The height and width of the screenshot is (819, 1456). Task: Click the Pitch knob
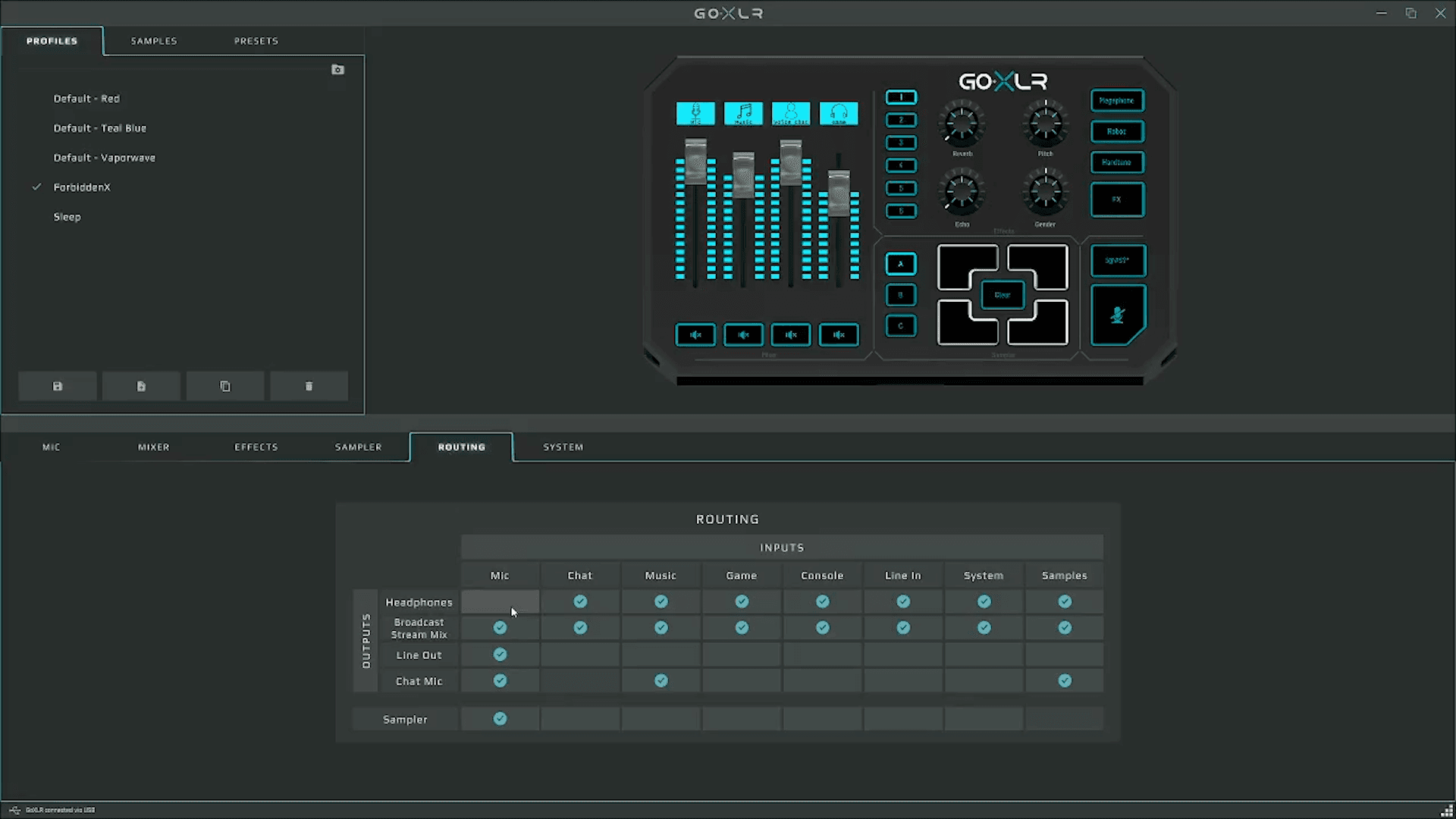[1045, 124]
